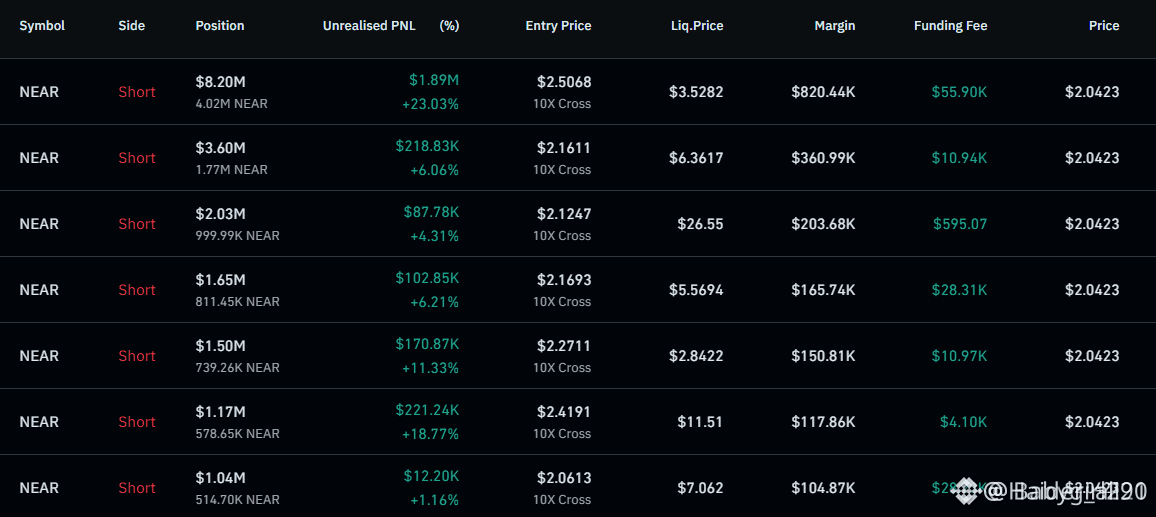This screenshot has height=517, width=1156.
Task: Click the $2.2711 entry price
Action: tap(564, 346)
